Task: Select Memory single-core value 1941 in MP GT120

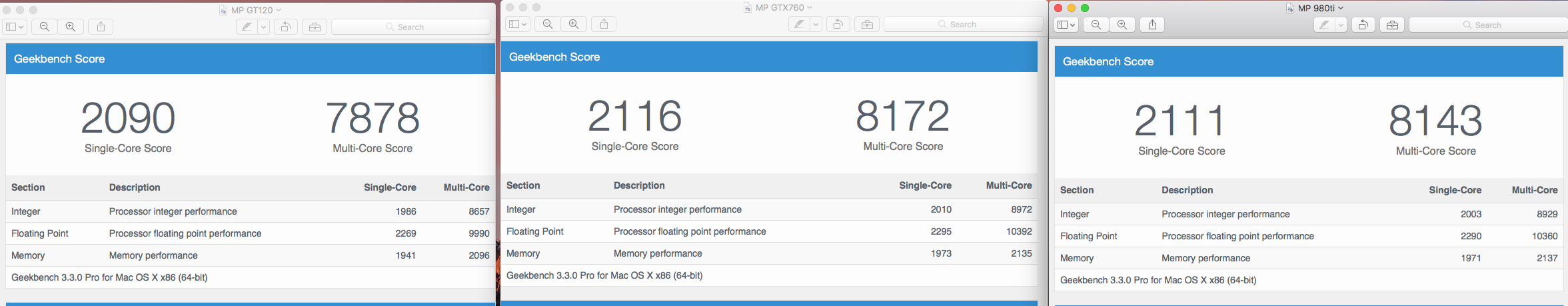Action: click(x=406, y=255)
